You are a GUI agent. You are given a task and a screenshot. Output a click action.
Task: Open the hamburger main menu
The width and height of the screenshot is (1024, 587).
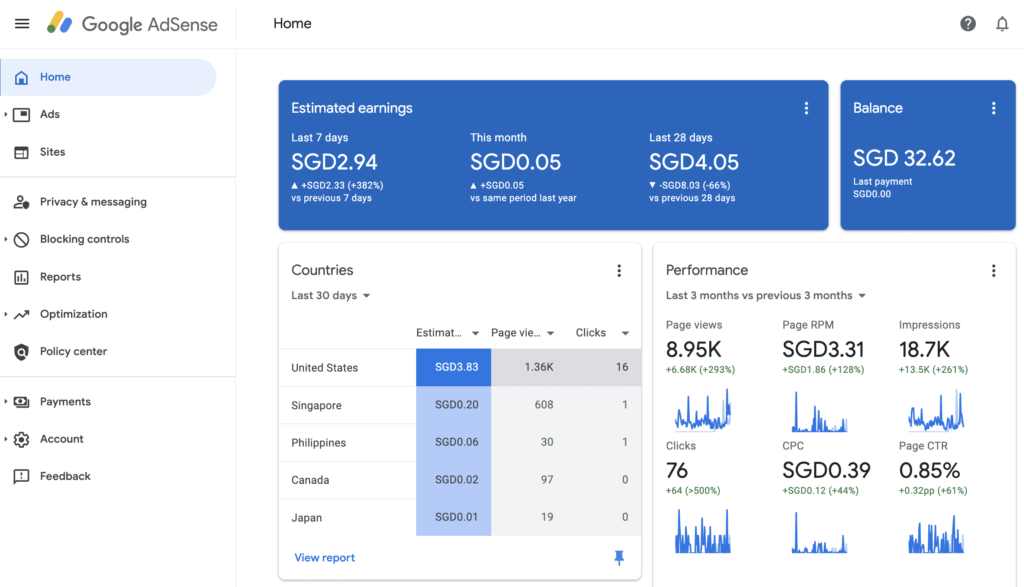22,24
